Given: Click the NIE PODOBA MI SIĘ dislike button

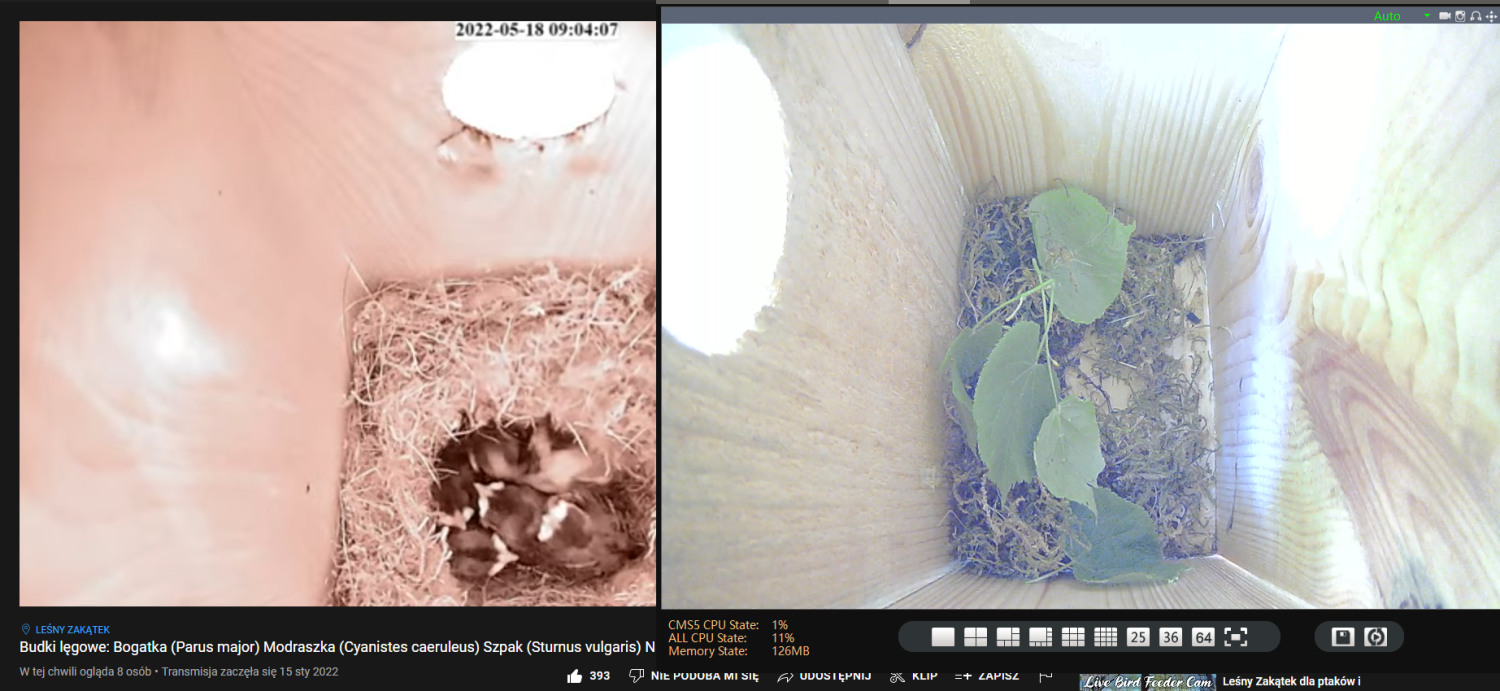Looking at the screenshot, I should [693, 676].
